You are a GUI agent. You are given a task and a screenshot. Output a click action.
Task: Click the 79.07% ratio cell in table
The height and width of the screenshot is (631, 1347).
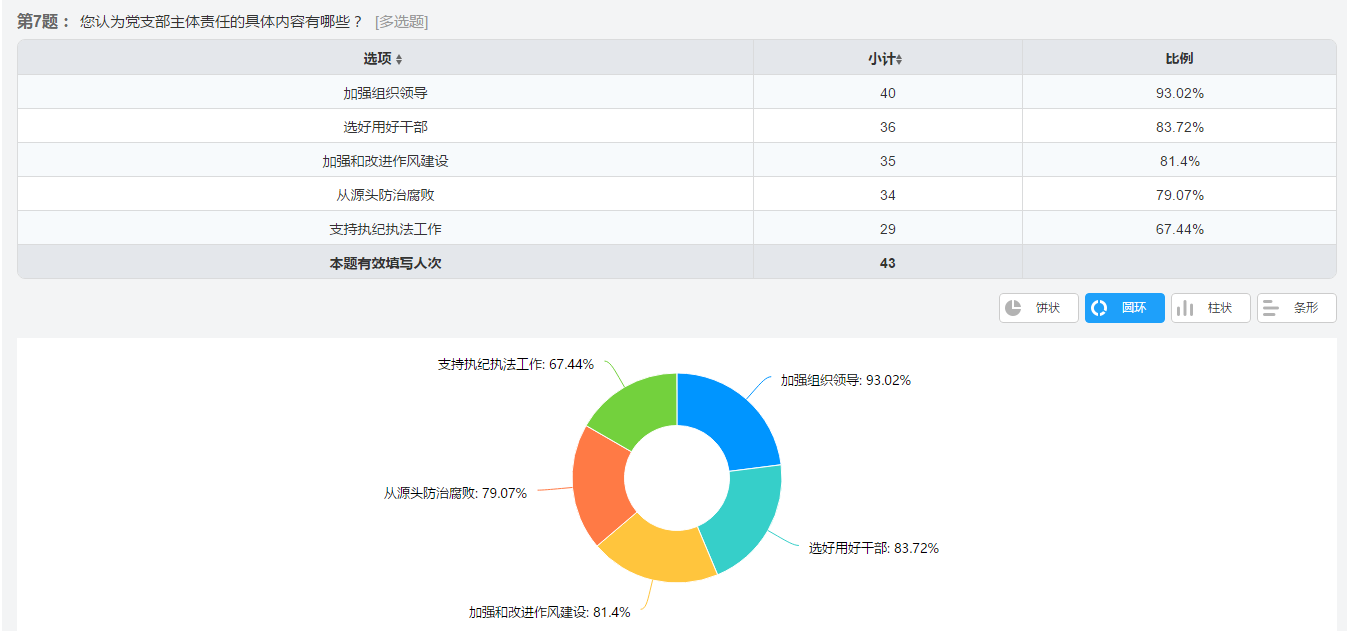1179,195
